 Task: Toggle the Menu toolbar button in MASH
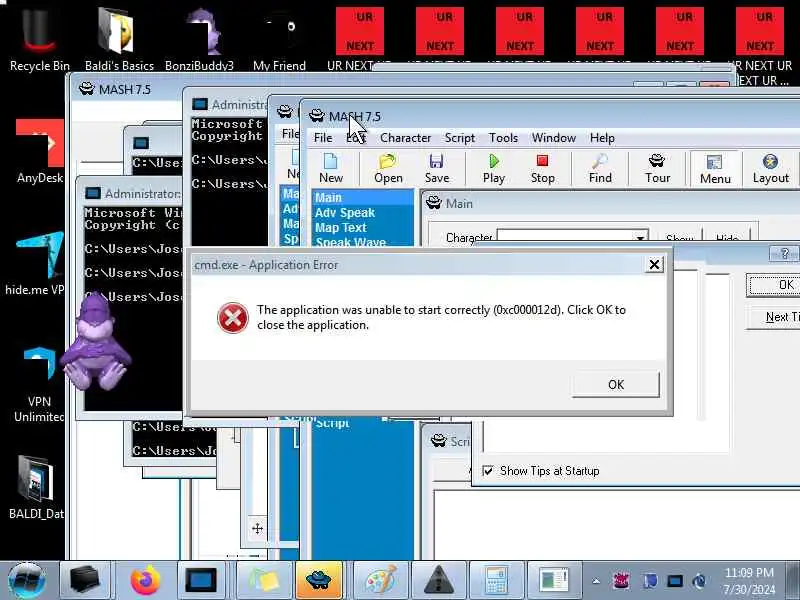715,169
